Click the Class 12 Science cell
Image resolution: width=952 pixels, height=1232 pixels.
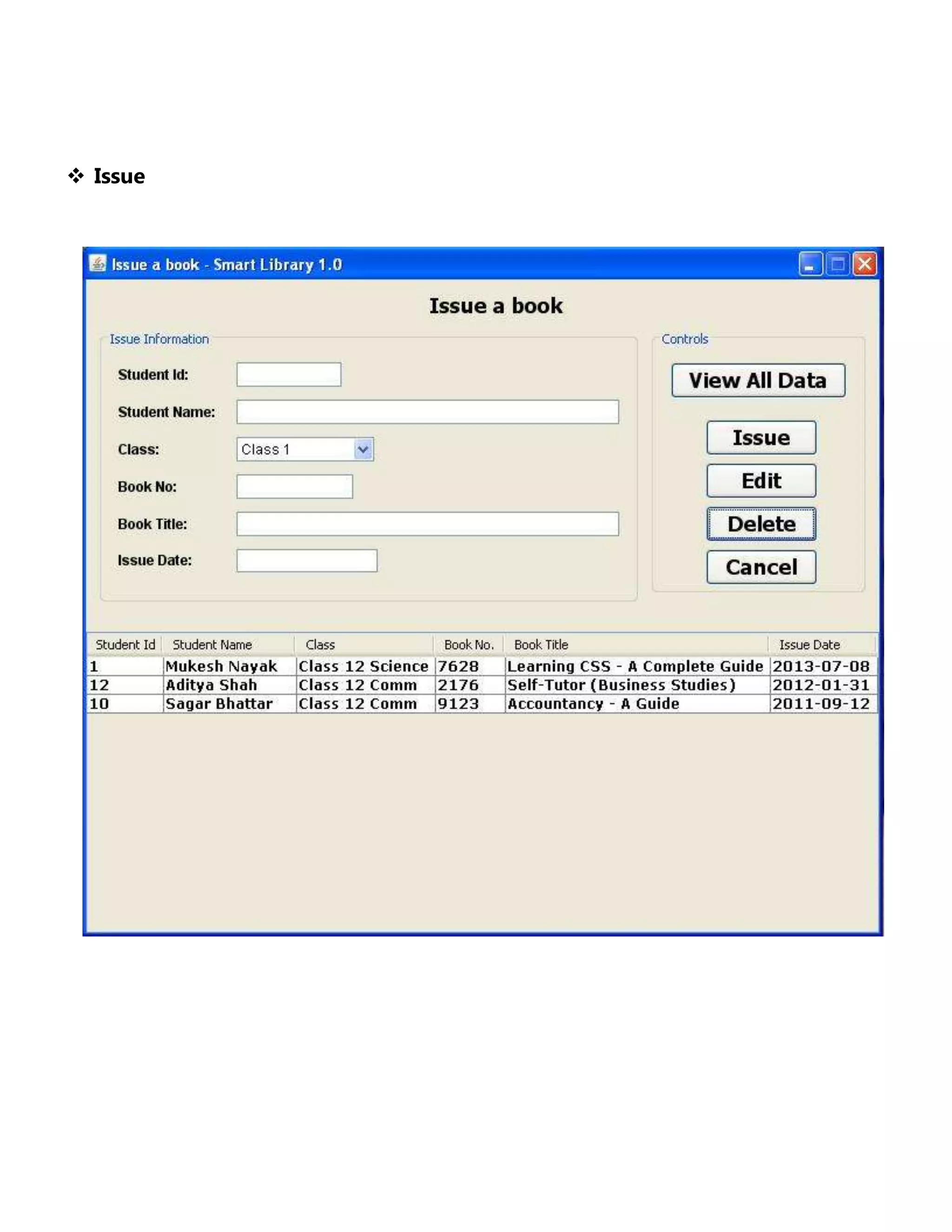[x=365, y=666]
